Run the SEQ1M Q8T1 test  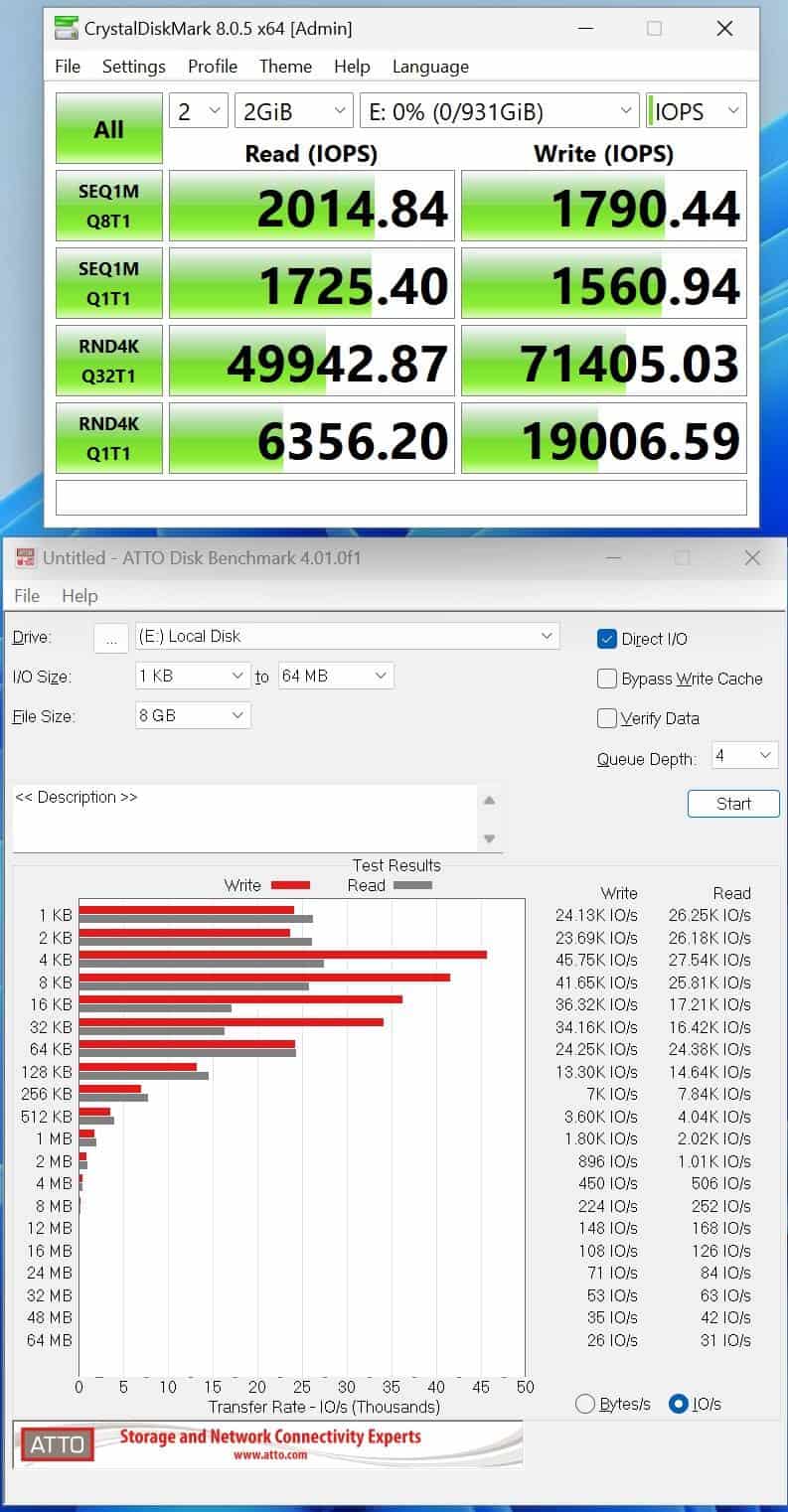pyautogui.click(x=109, y=206)
